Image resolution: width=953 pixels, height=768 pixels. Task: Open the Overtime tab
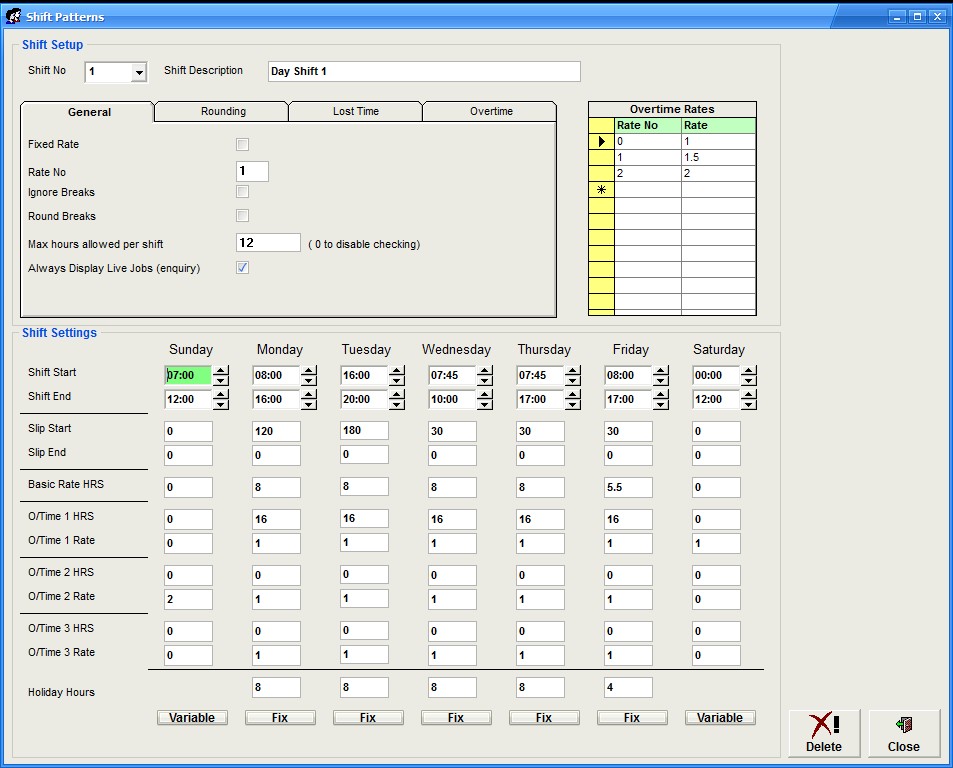491,112
